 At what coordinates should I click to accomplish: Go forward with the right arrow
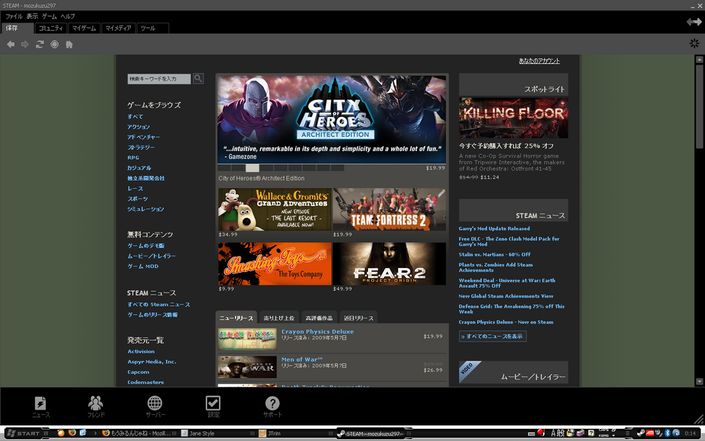[x=25, y=44]
